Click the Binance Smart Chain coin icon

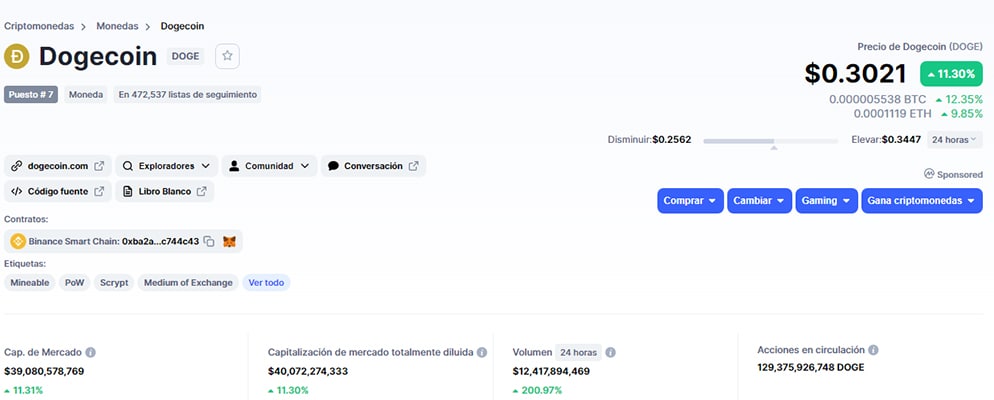(x=18, y=242)
